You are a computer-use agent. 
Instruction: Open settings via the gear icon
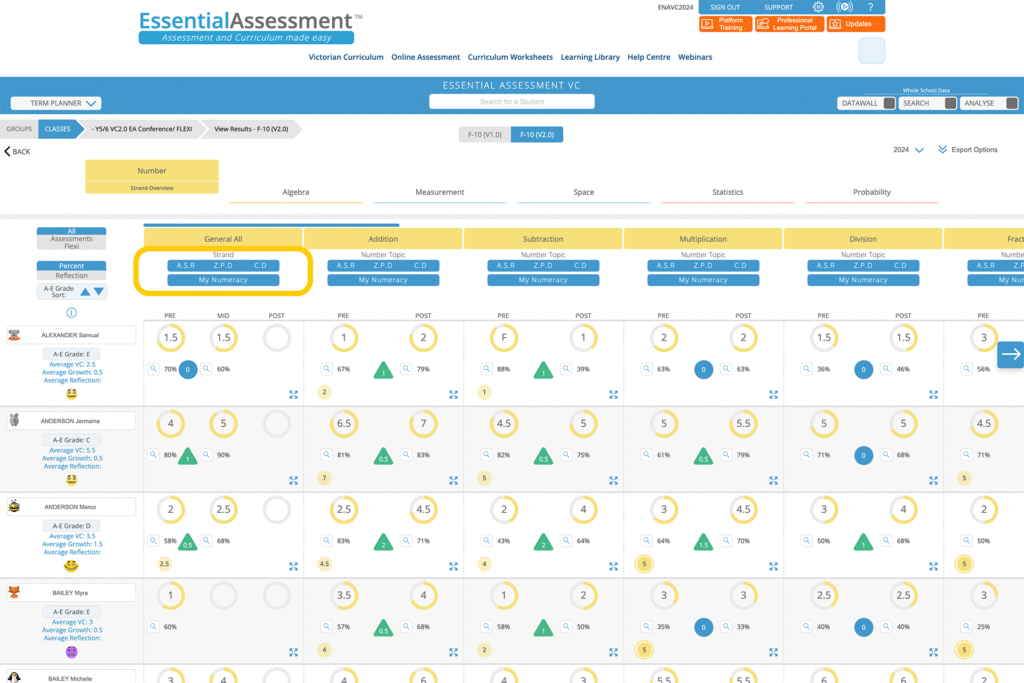[x=818, y=7]
